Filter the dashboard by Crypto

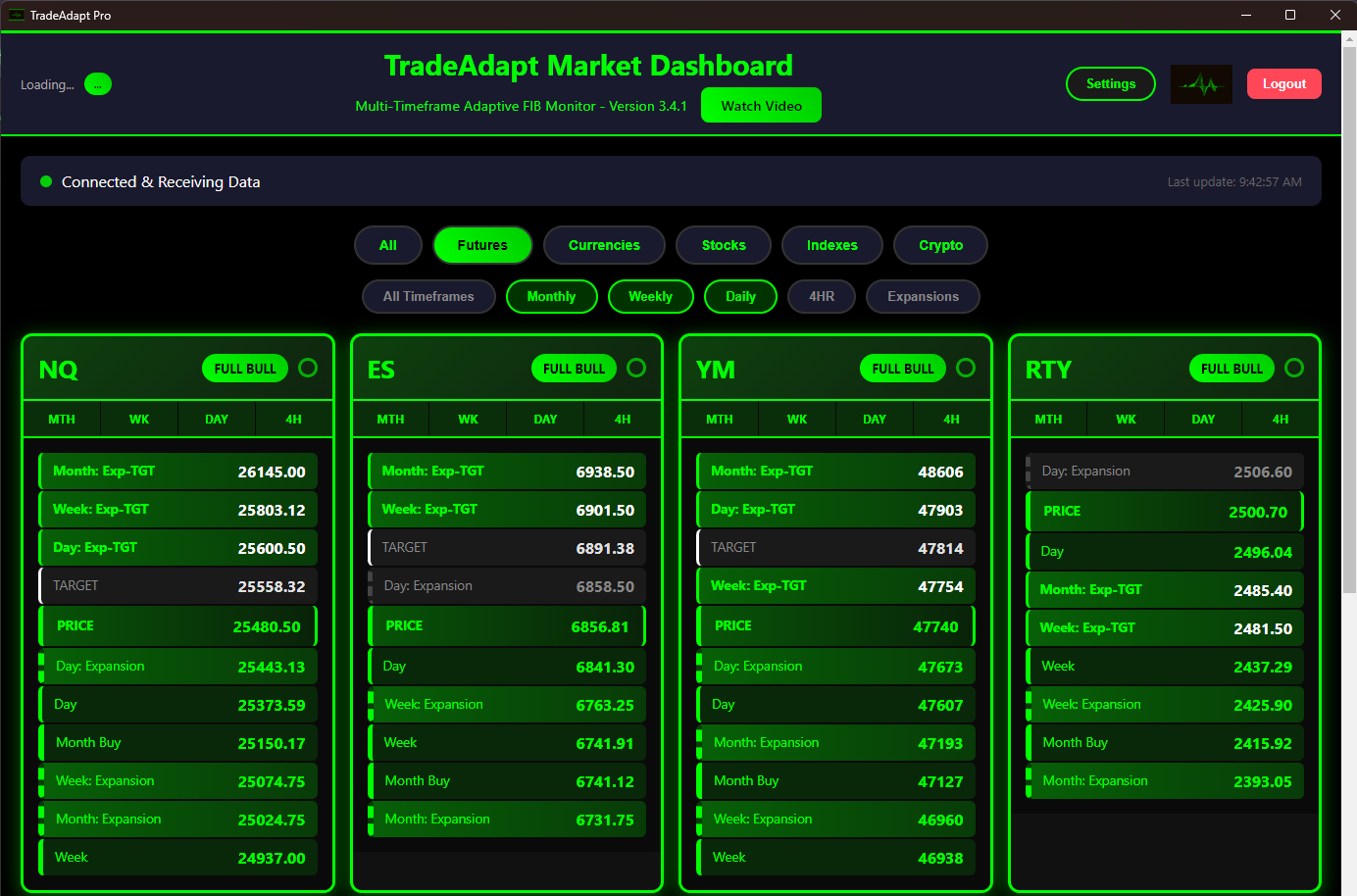940,245
